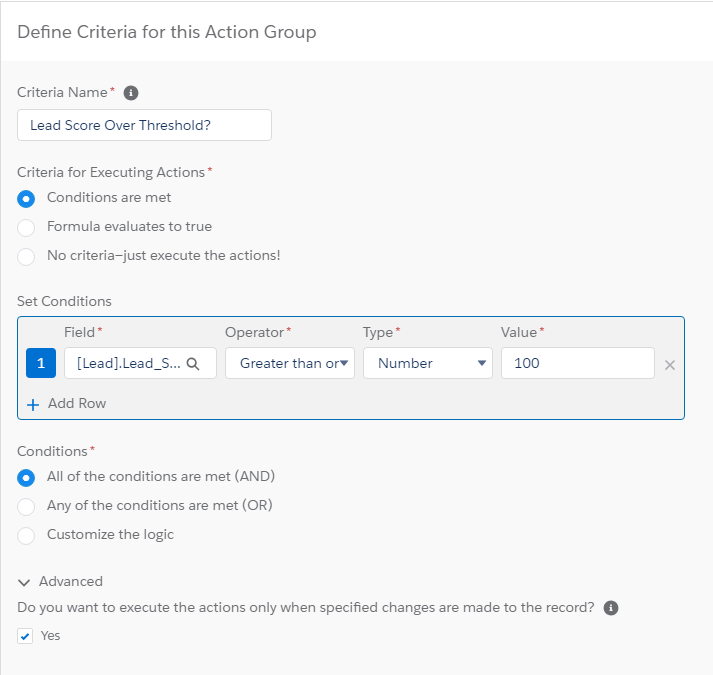Open the Operator dropdown

289,364
